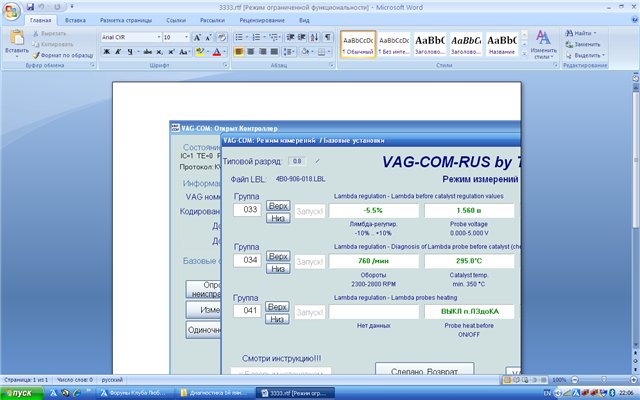Screen dimensions: 640x400
Task: Toggle align text left
Action: [239, 52]
